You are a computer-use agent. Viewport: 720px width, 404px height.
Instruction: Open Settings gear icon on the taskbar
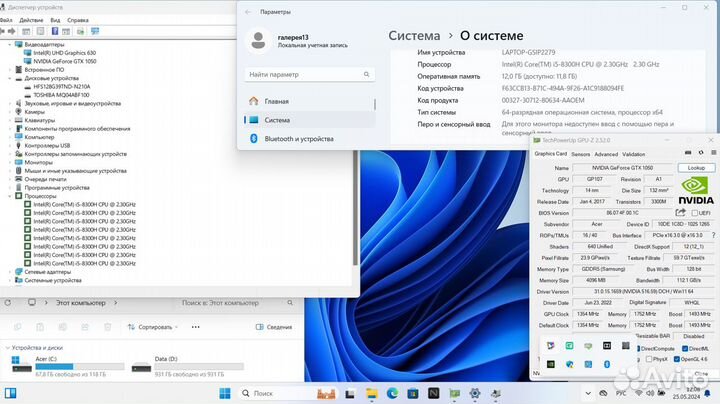(x=475, y=393)
